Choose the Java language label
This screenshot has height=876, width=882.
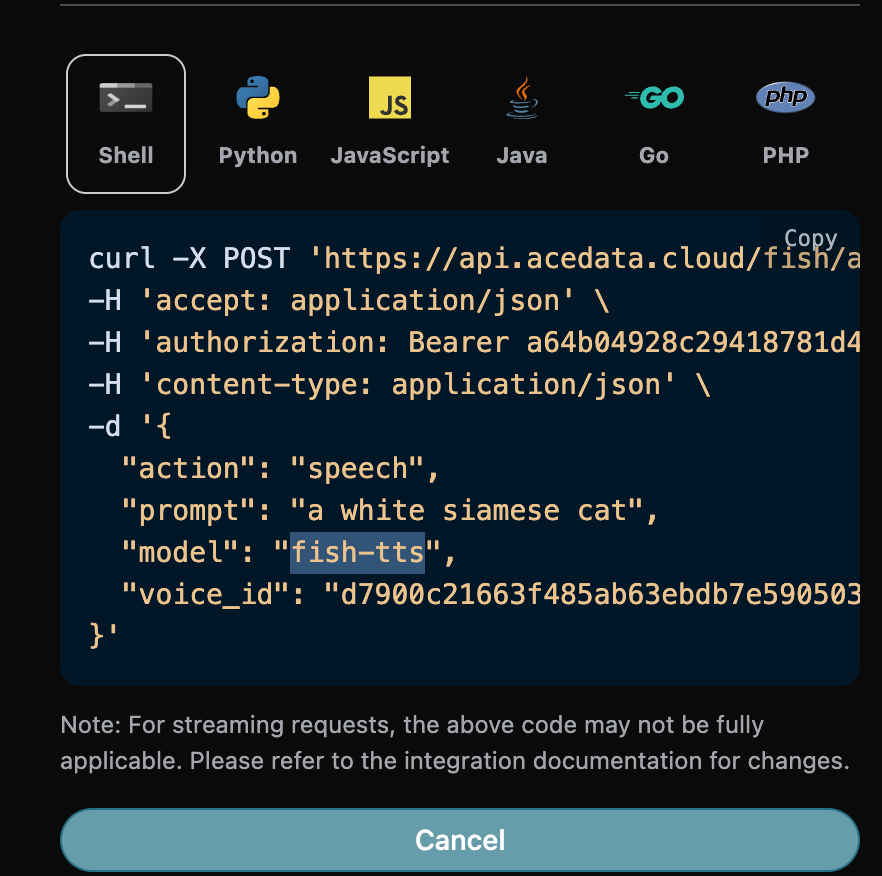[522, 155]
